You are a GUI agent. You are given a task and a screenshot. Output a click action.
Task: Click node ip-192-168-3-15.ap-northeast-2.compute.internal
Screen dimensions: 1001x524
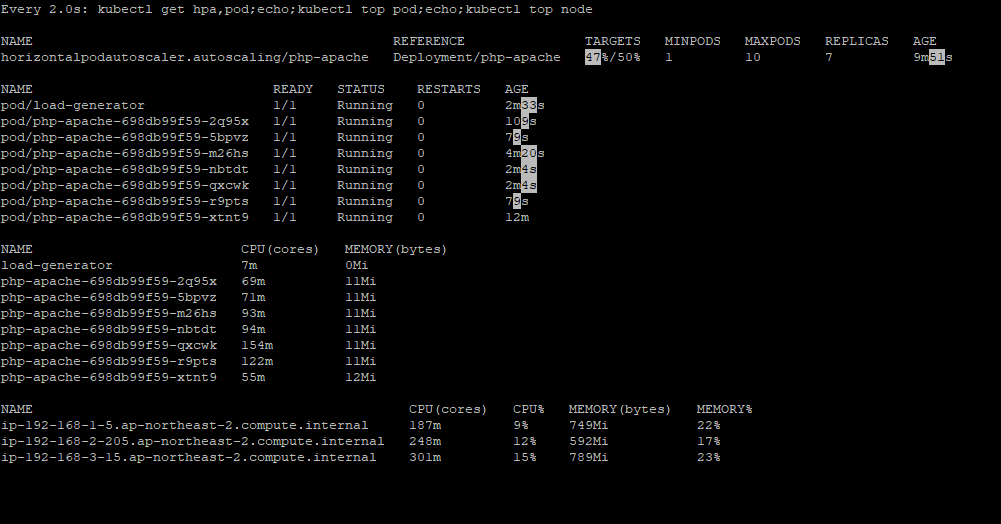pos(189,457)
